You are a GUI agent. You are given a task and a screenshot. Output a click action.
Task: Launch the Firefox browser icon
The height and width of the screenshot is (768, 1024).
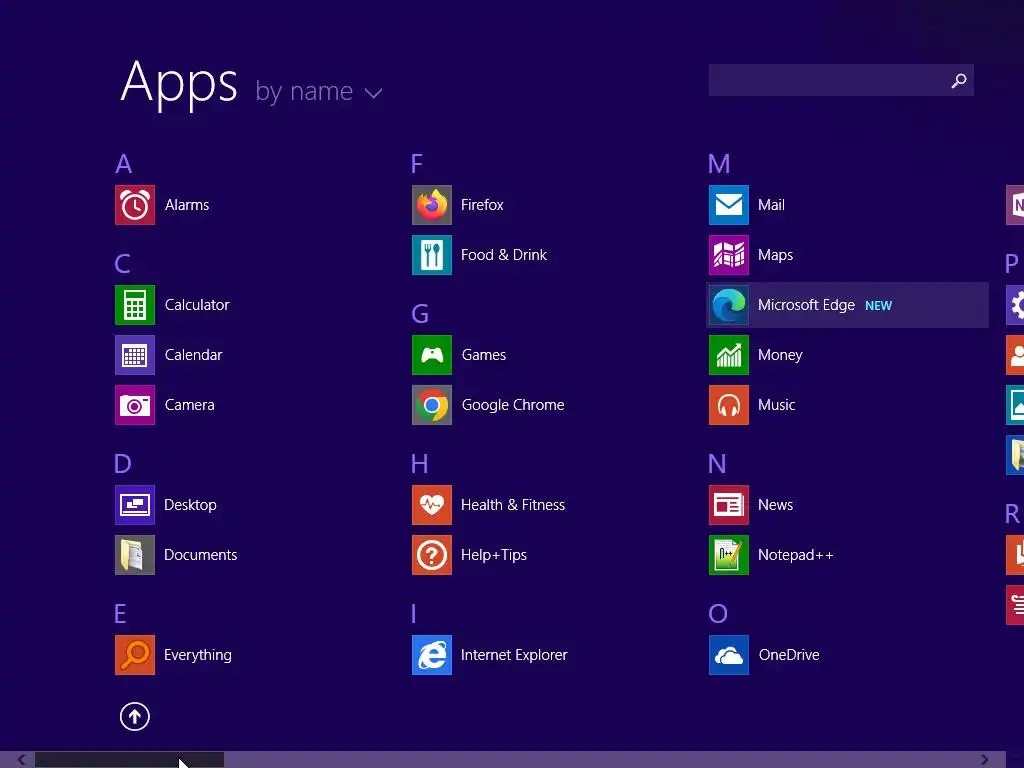(x=432, y=205)
